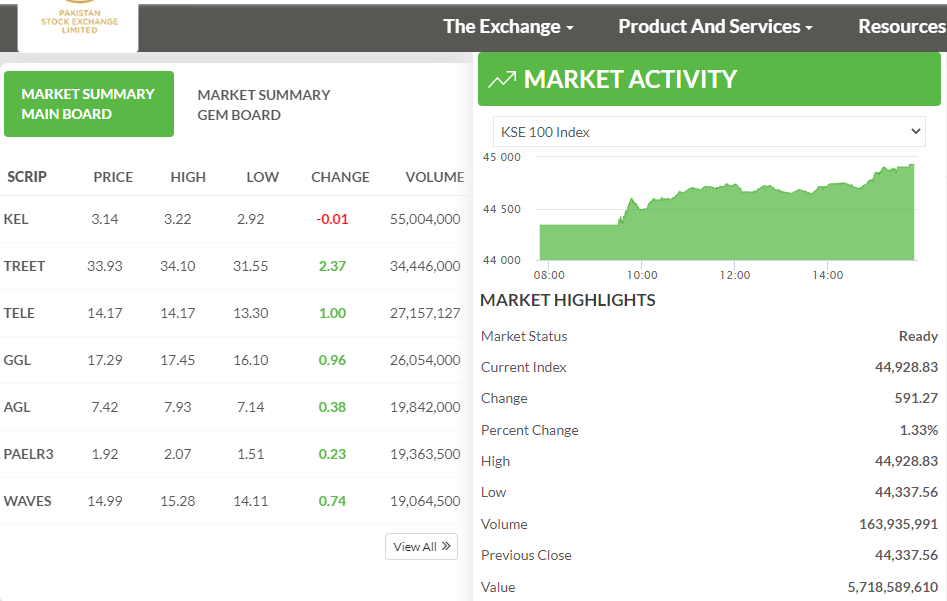Open the Resources menu

[901, 27]
